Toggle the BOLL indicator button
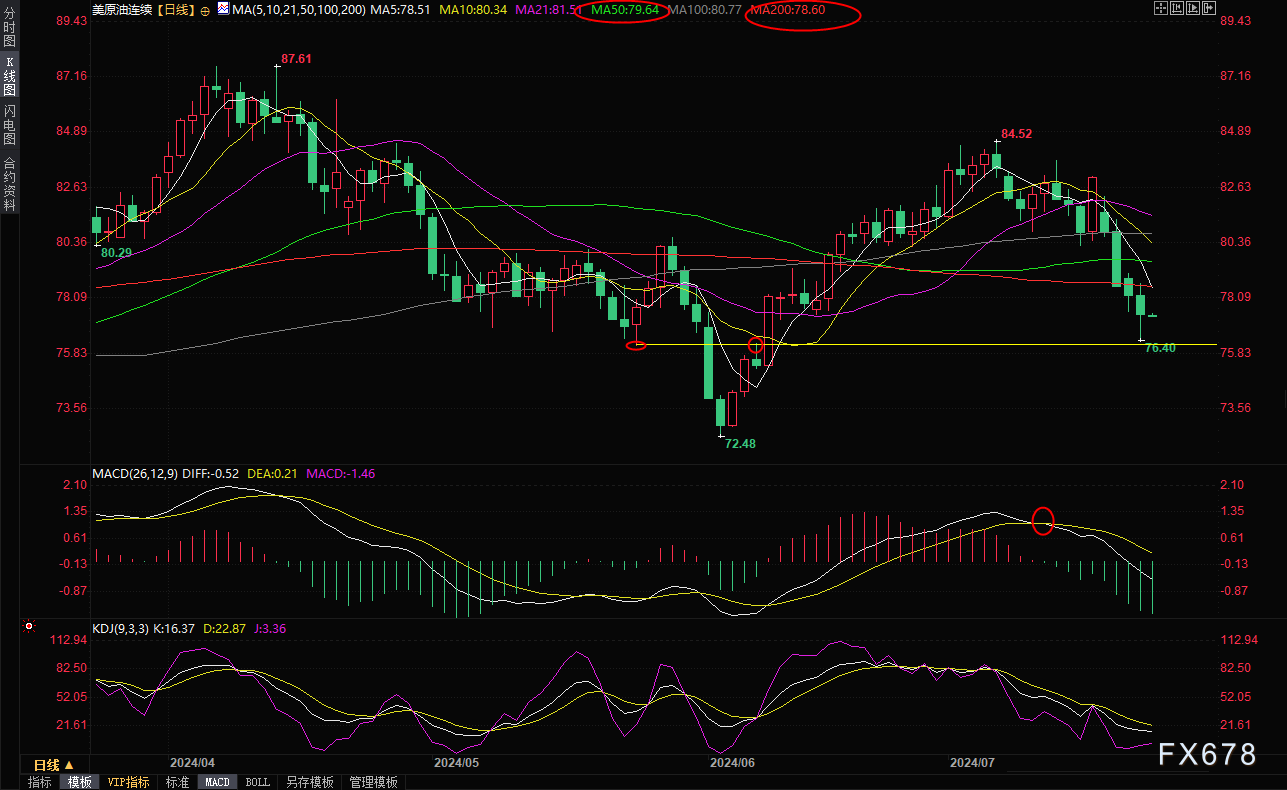This screenshot has width=1287, height=790. (257, 782)
